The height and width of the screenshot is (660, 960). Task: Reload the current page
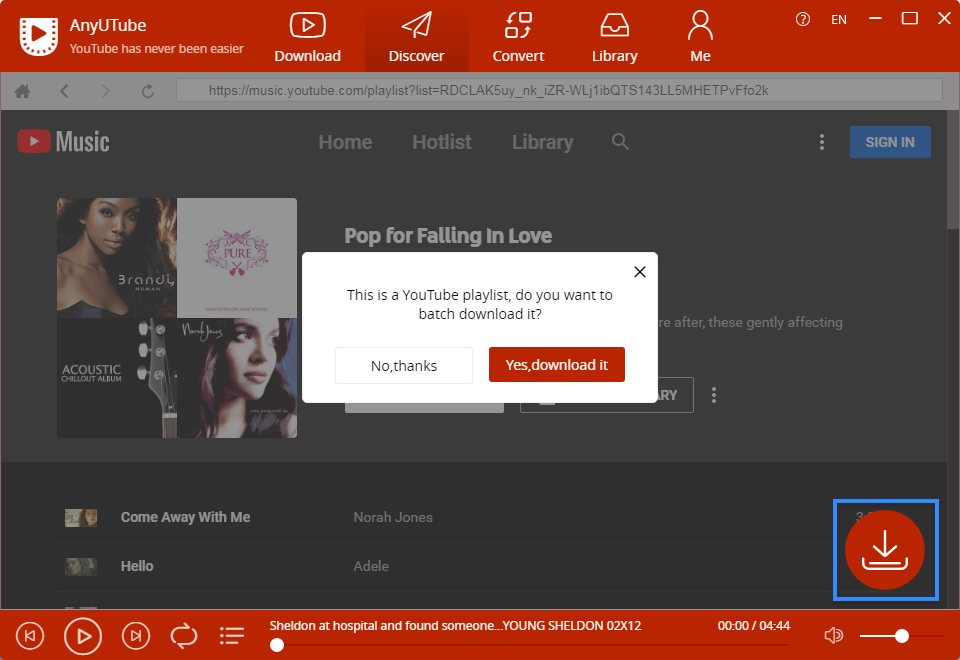coord(148,91)
